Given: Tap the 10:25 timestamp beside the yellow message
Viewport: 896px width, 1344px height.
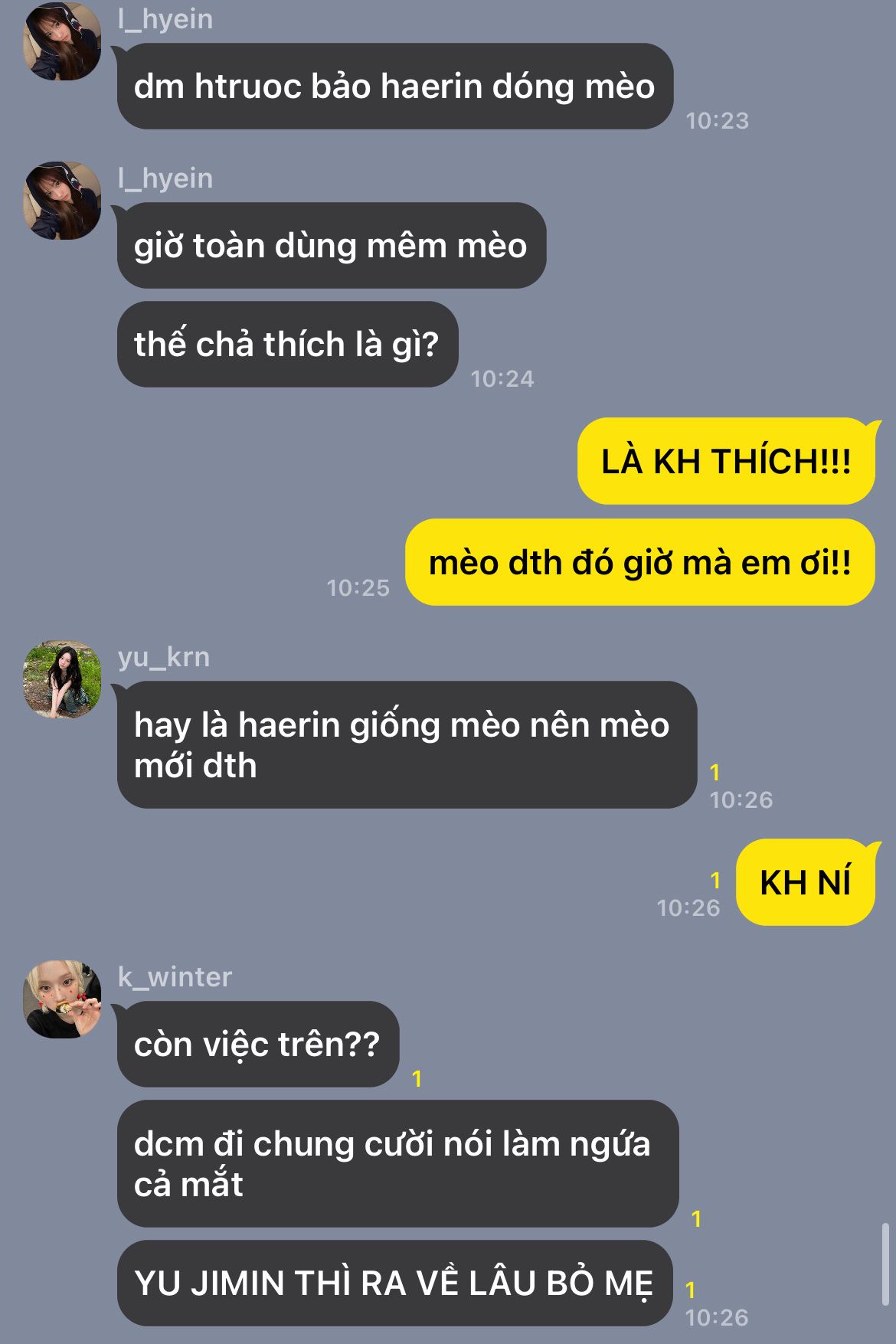Looking at the screenshot, I should 358,587.
